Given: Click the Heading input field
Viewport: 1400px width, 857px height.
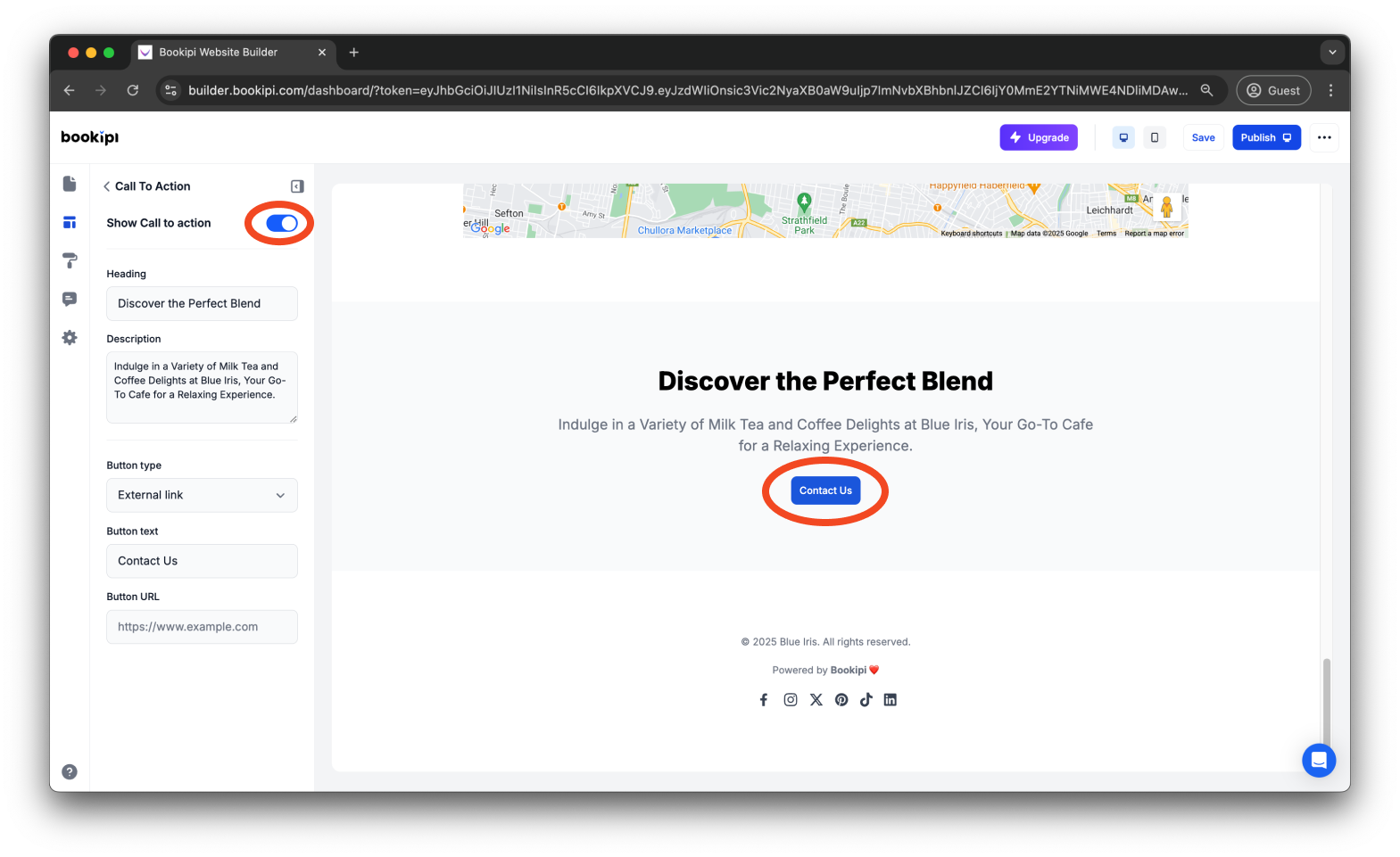Looking at the screenshot, I should tap(202, 303).
